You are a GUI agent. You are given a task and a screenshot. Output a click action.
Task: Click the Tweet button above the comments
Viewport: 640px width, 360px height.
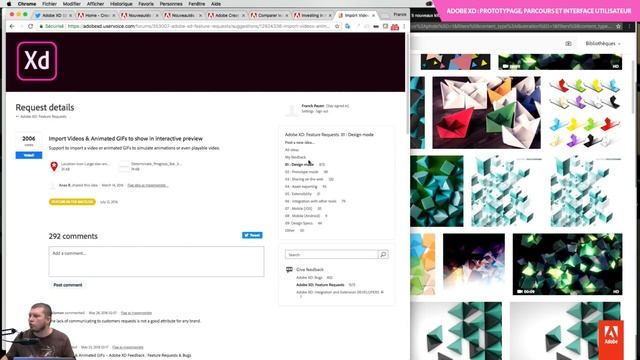tap(252, 235)
